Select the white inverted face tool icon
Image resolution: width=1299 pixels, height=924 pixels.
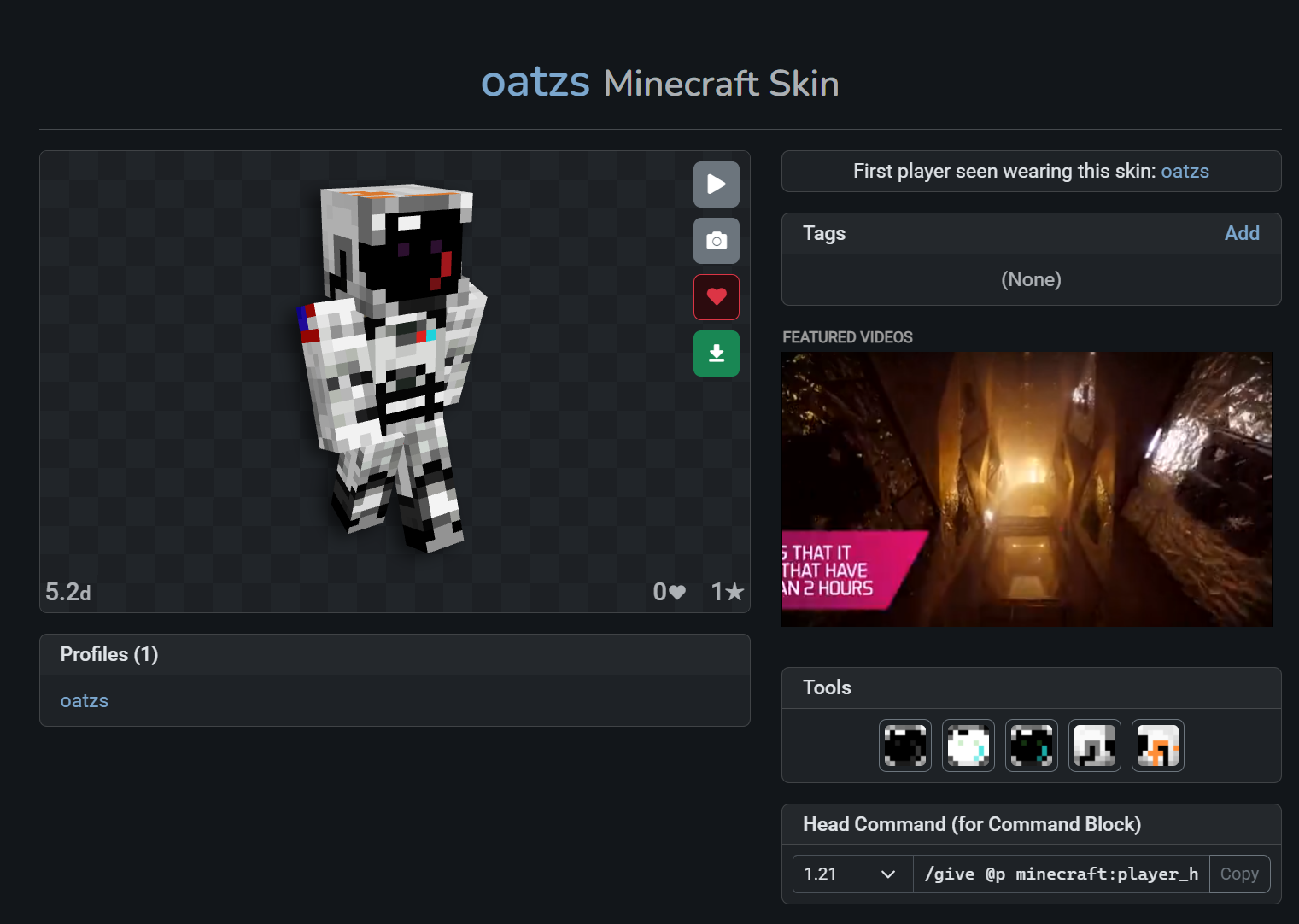(x=968, y=746)
